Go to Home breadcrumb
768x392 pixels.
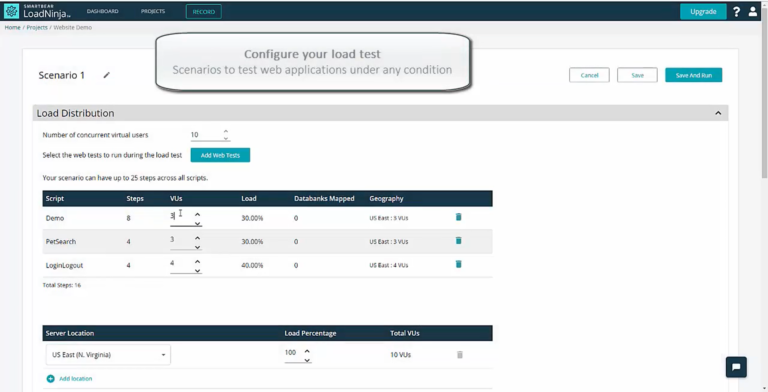12,27
